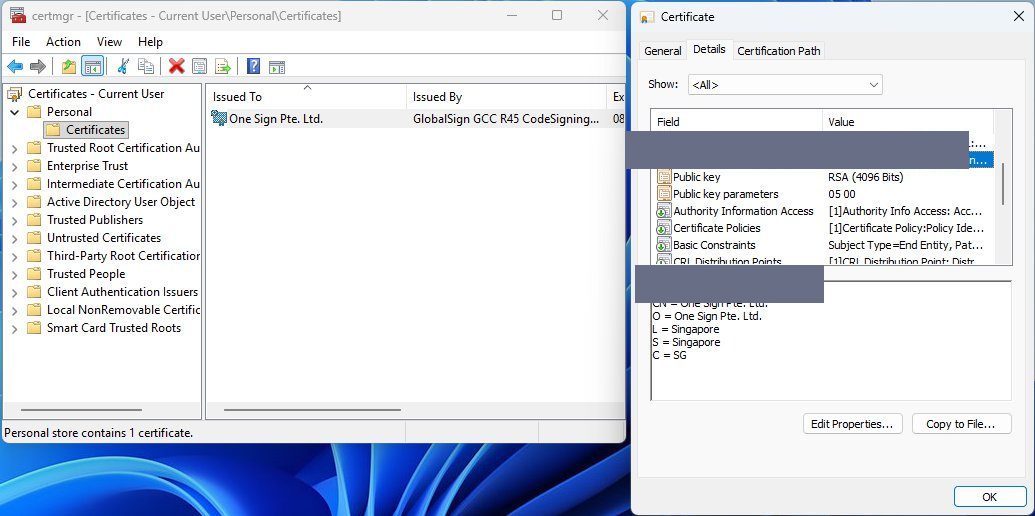The height and width of the screenshot is (516, 1035).
Task: Open Properties from the toolbar icon
Action: 199,66
